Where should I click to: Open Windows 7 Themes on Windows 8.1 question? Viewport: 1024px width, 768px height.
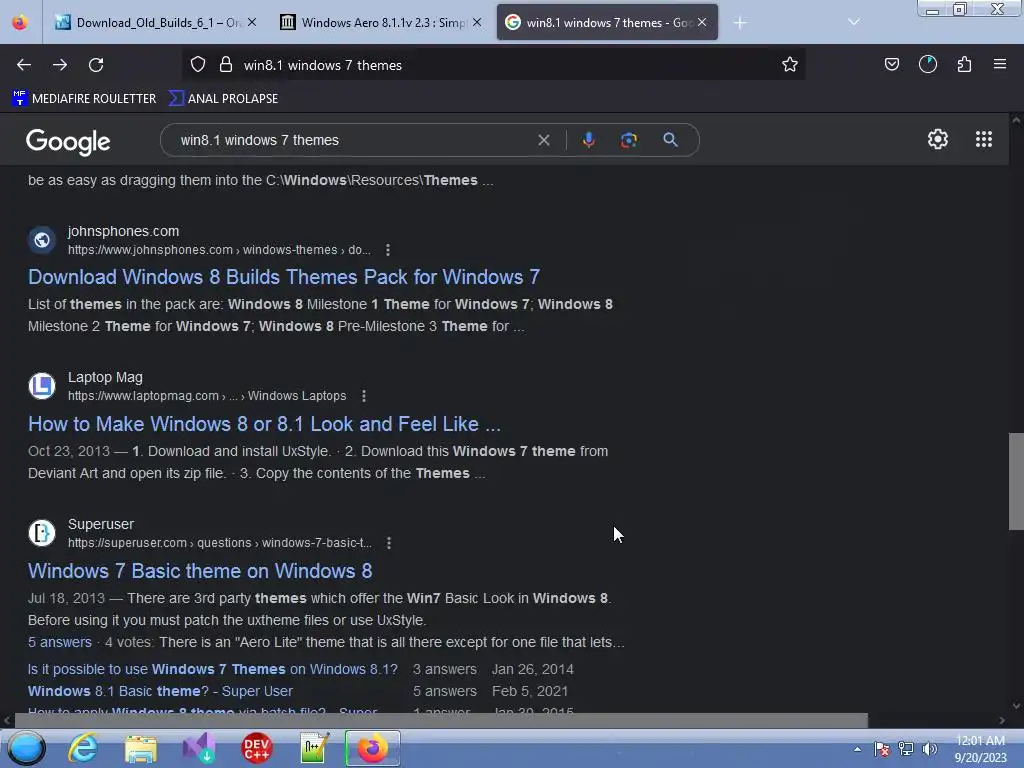pos(212,669)
